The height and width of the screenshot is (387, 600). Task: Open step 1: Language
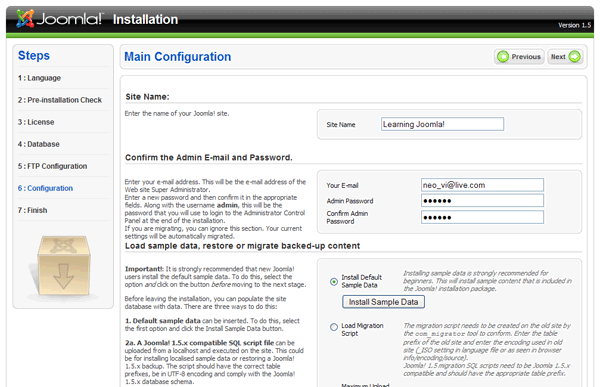[x=39, y=78]
